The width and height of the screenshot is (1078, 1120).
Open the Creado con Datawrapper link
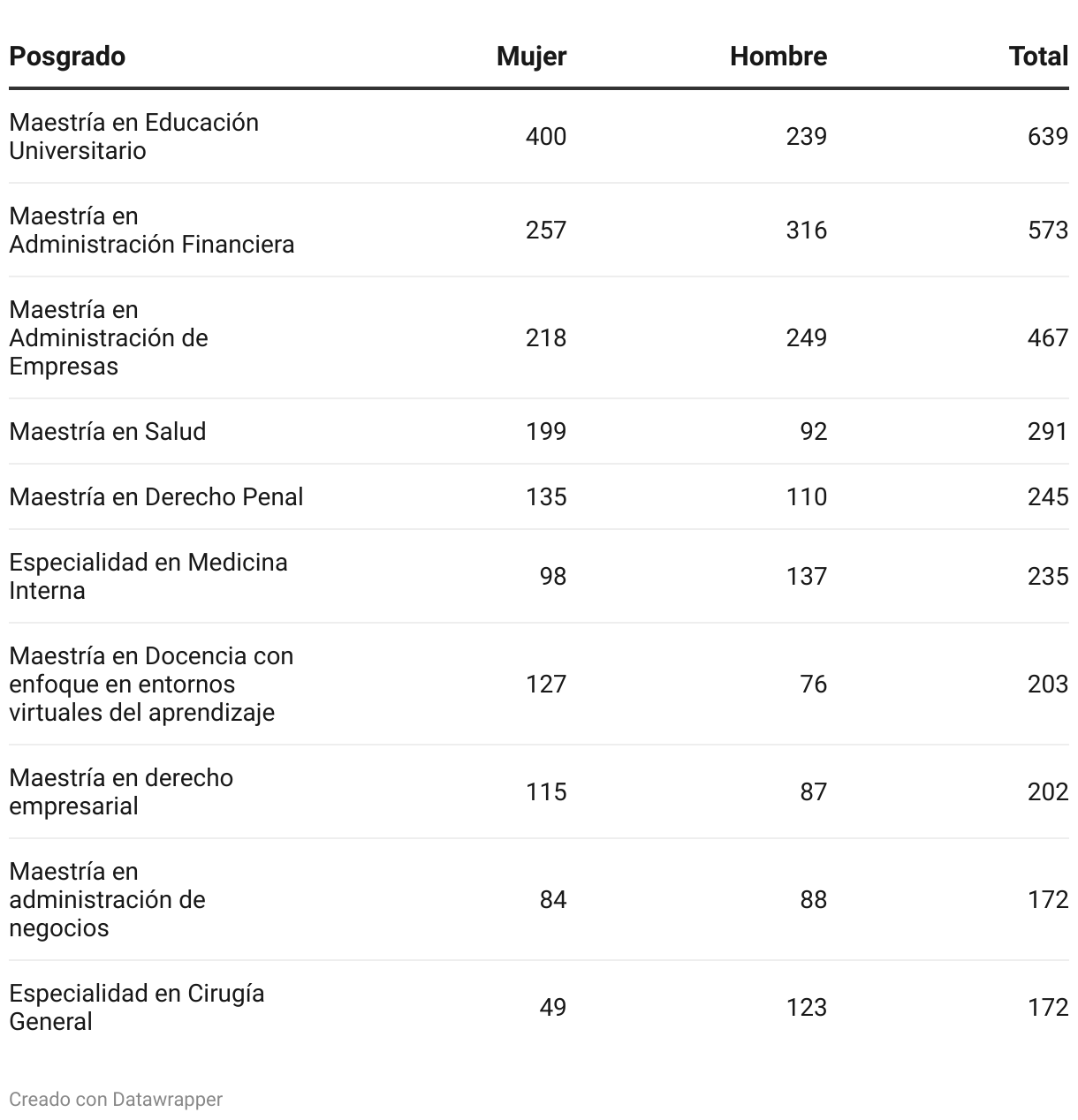[x=116, y=1099]
